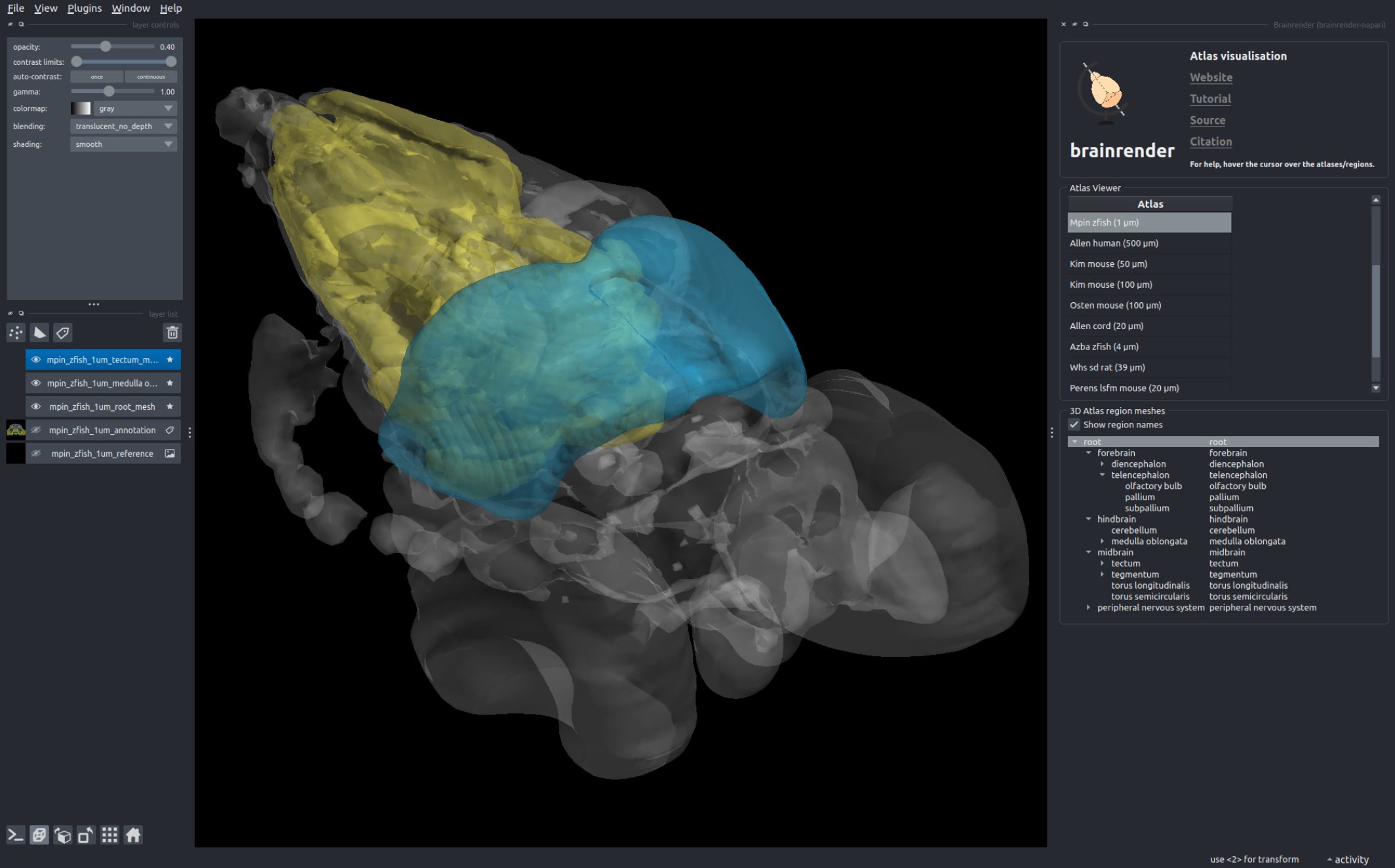This screenshot has width=1395, height=868.
Task: Open the Window menu
Action: click(x=130, y=8)
